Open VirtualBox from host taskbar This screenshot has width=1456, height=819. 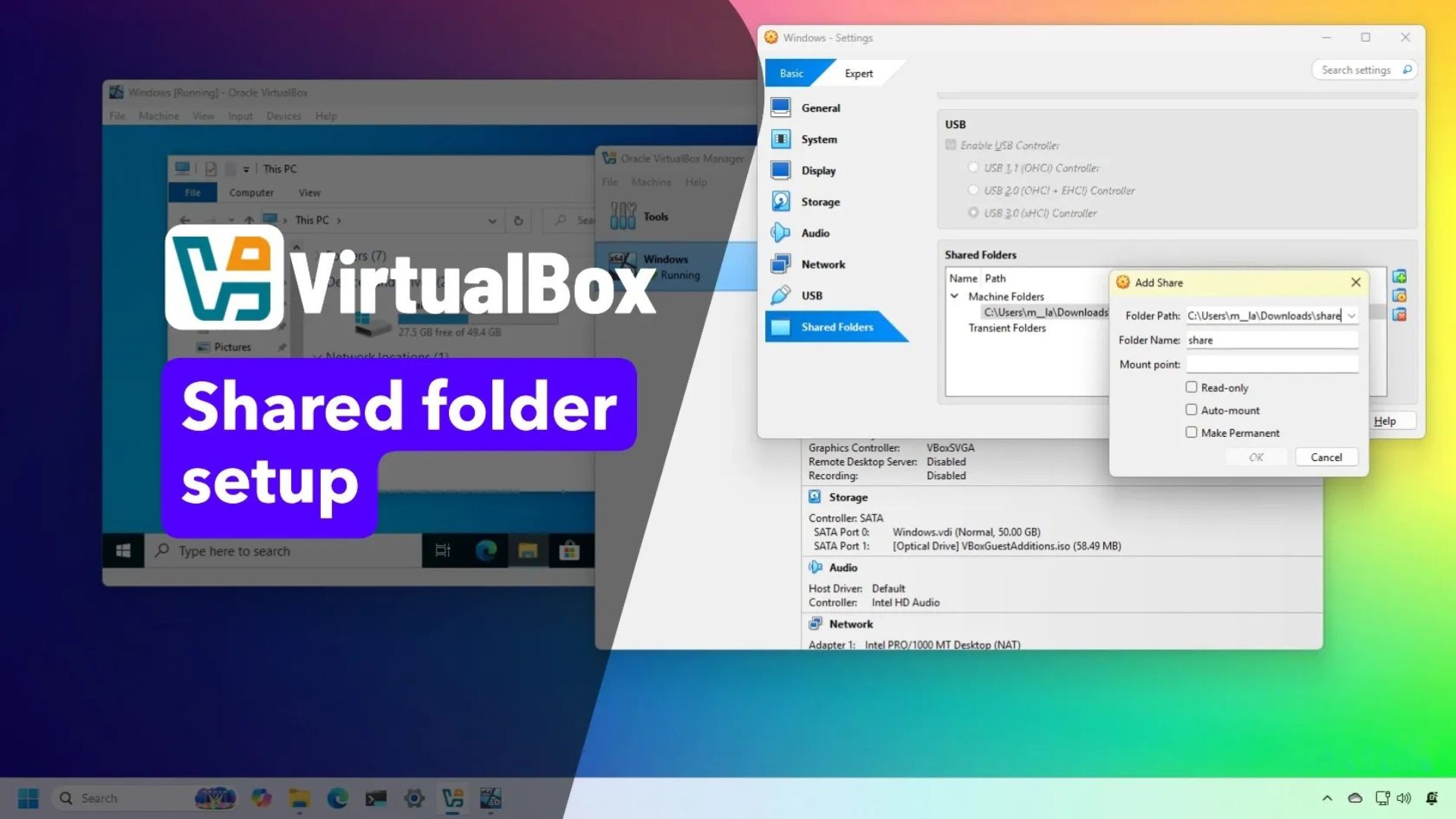point(453,798)
